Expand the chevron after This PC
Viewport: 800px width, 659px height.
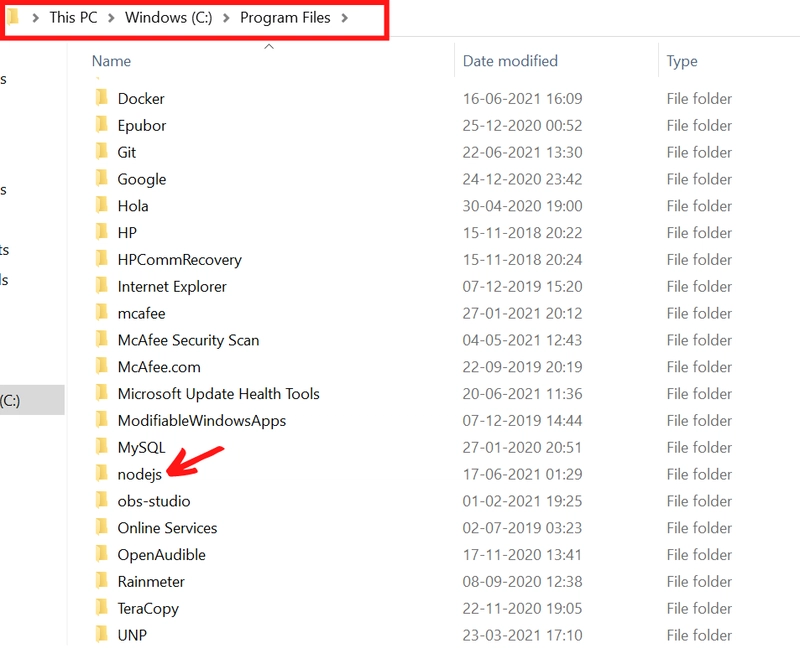pyautogui.click(x=111, y=18)
